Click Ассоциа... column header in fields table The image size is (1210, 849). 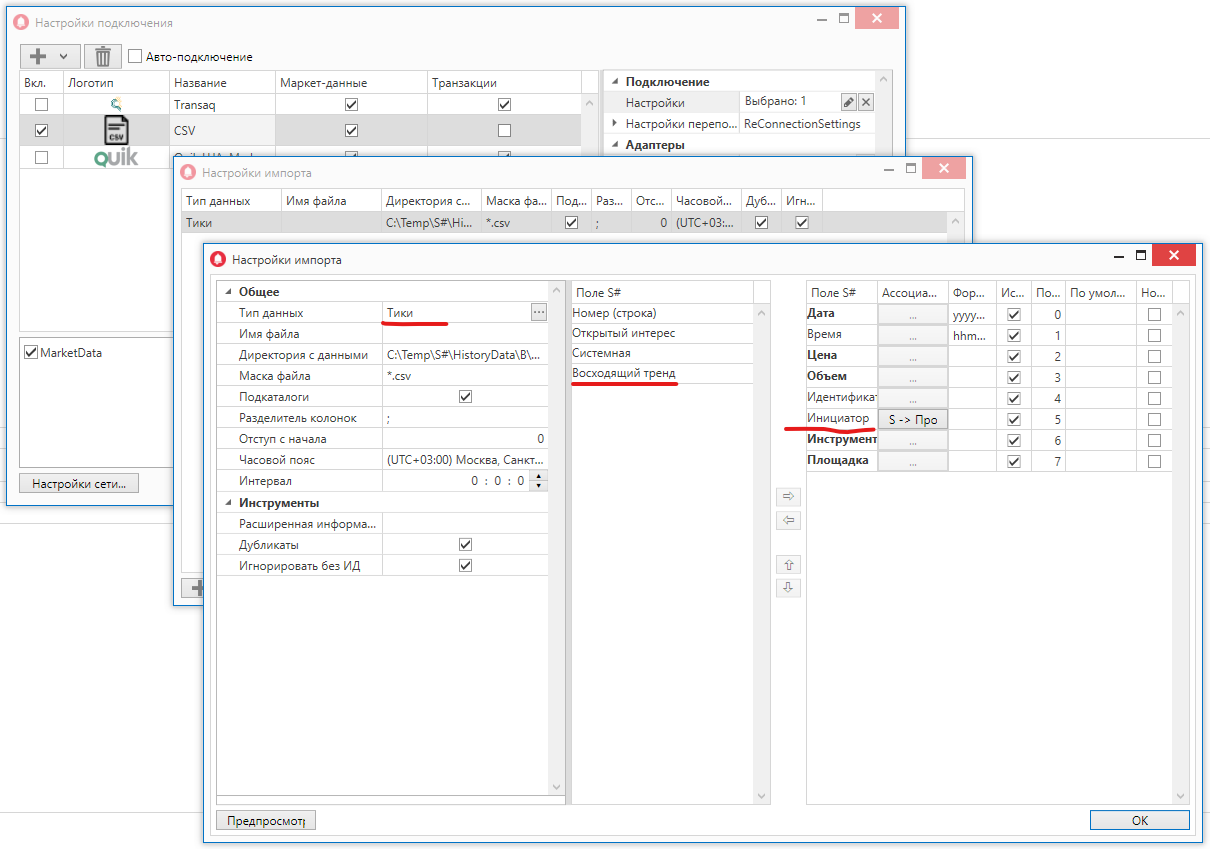913,293
